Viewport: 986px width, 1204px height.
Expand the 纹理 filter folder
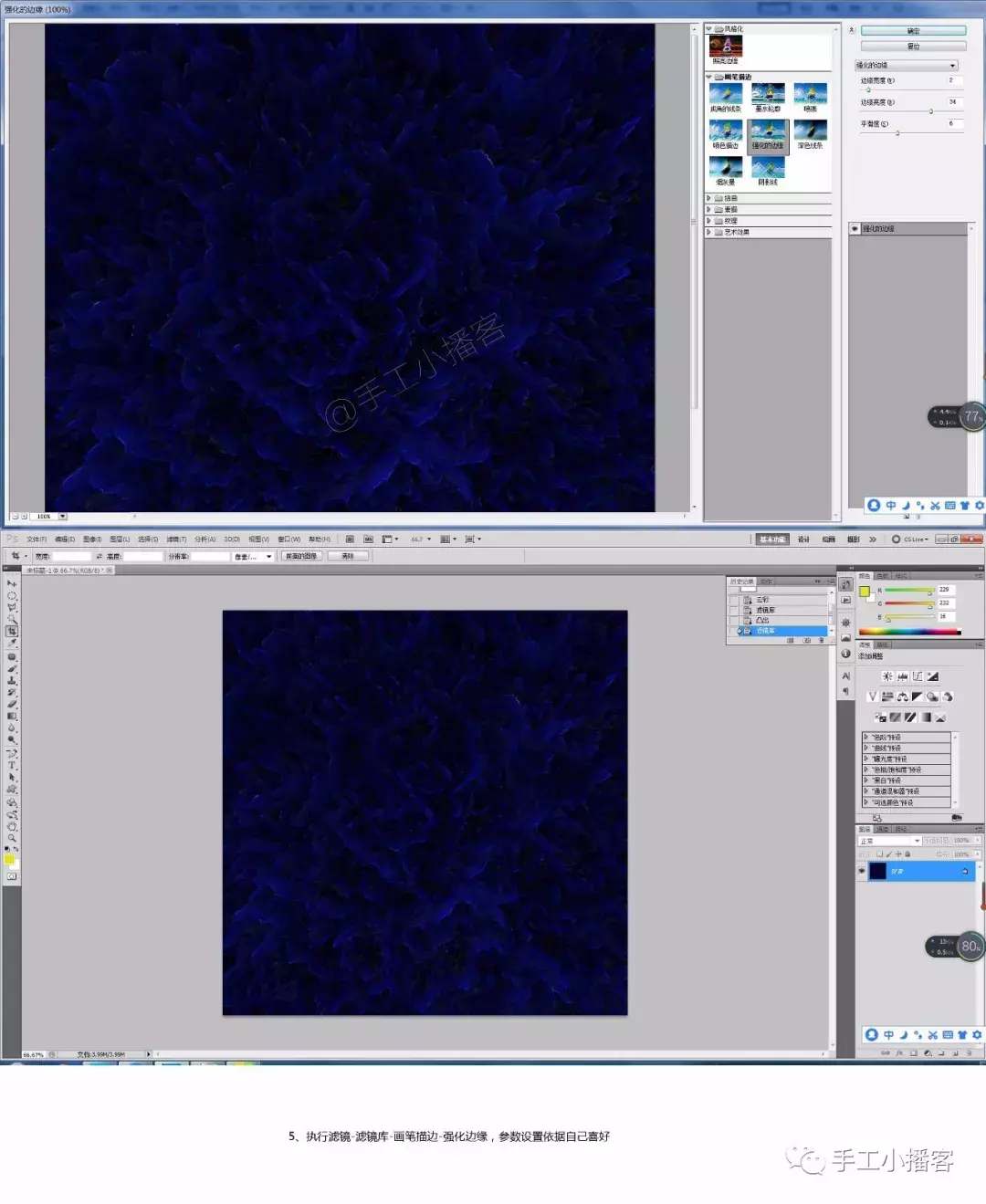[709, 221]
